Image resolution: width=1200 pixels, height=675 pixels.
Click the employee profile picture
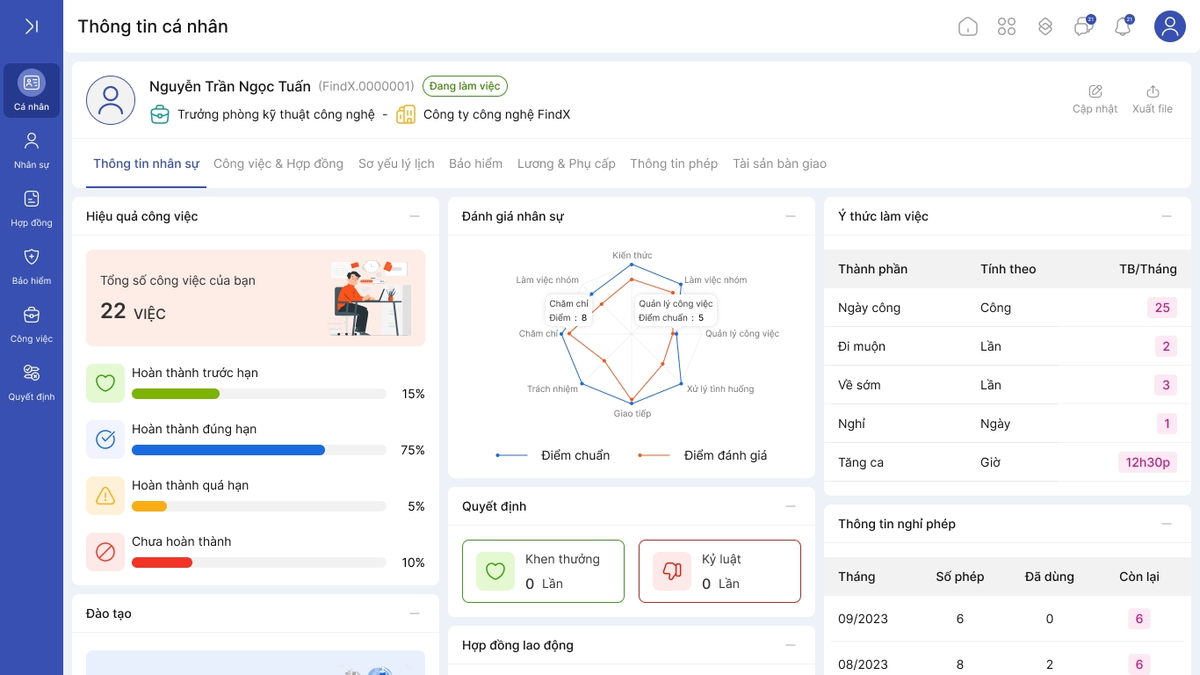tap(111, 100)
